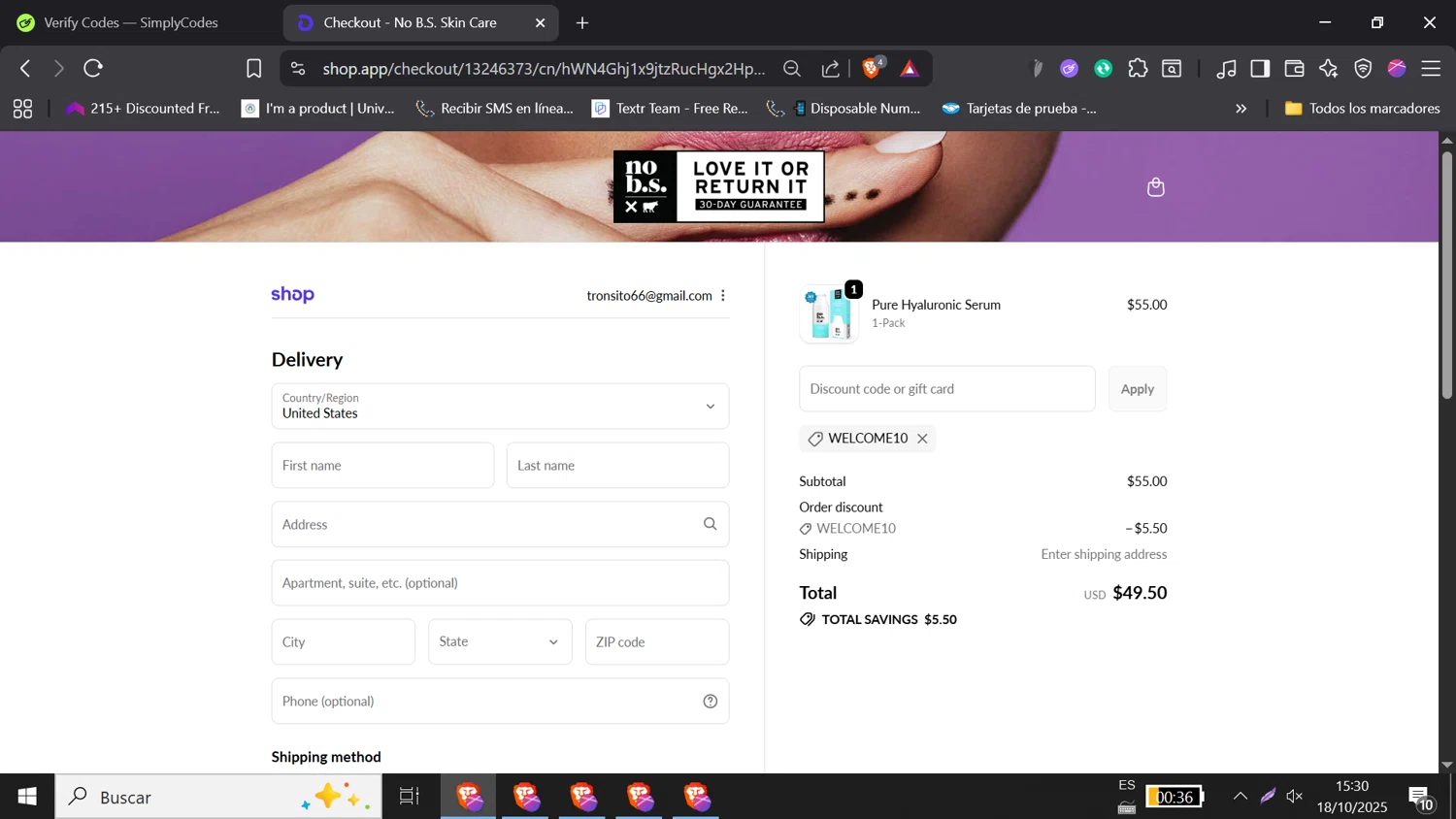Share this page icon
Viewport: 1456px width, 819px height.
[831, 68]
